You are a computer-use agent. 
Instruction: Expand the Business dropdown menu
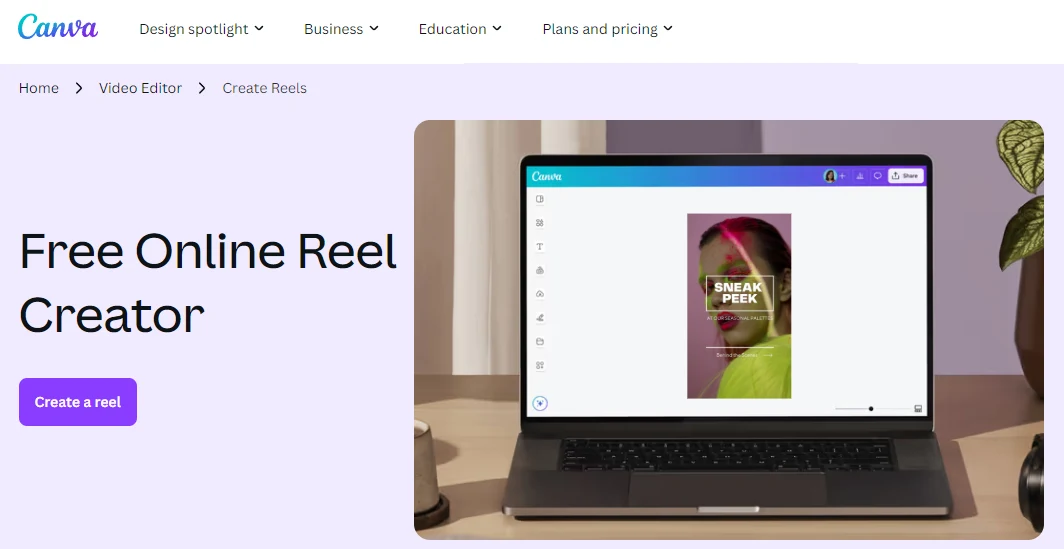click(x=341, y=29)
